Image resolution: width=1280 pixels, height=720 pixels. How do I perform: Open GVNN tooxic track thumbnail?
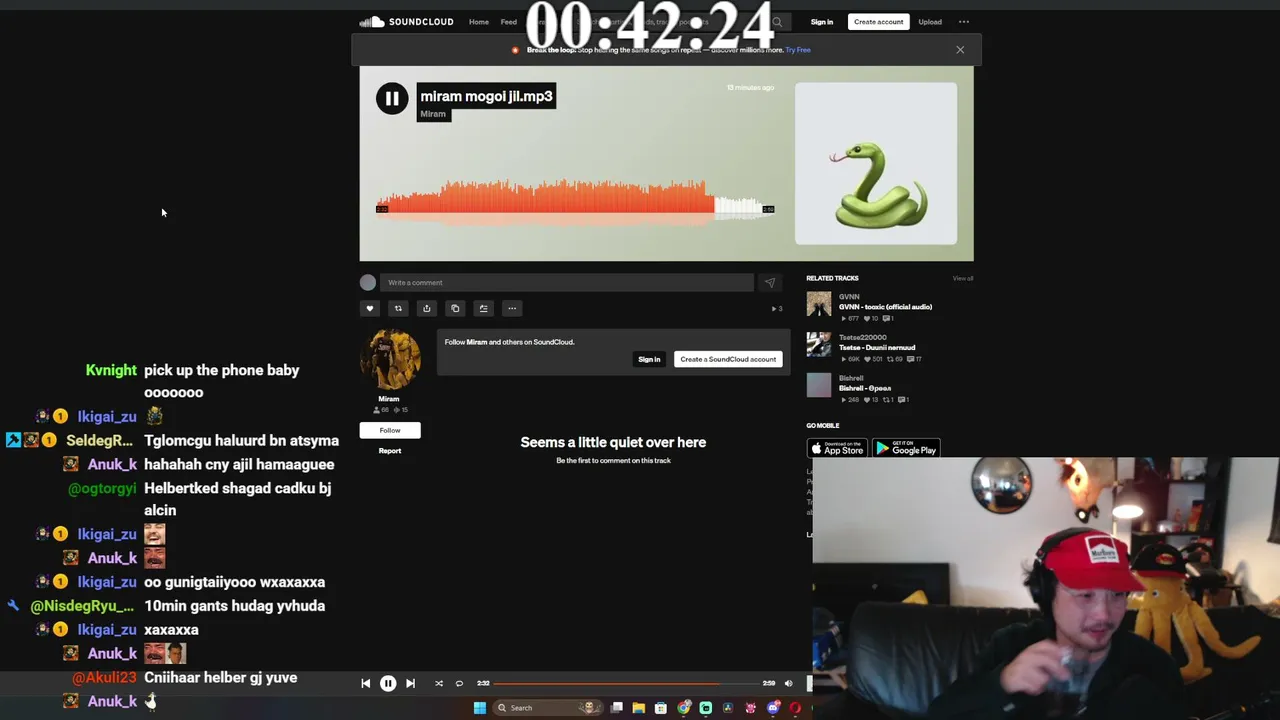(x=819, y=304)
